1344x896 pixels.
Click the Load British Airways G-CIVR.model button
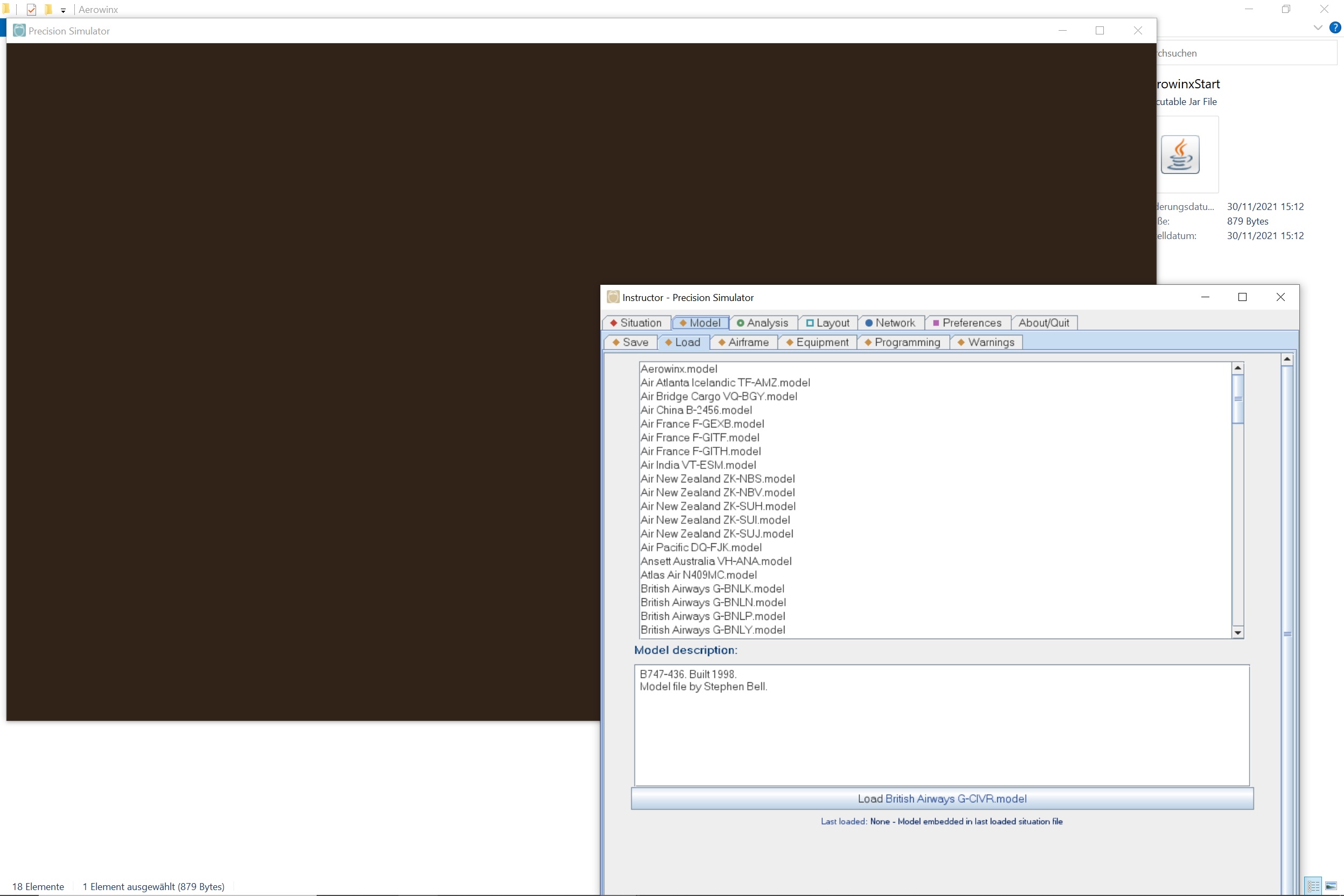point(942,799)
